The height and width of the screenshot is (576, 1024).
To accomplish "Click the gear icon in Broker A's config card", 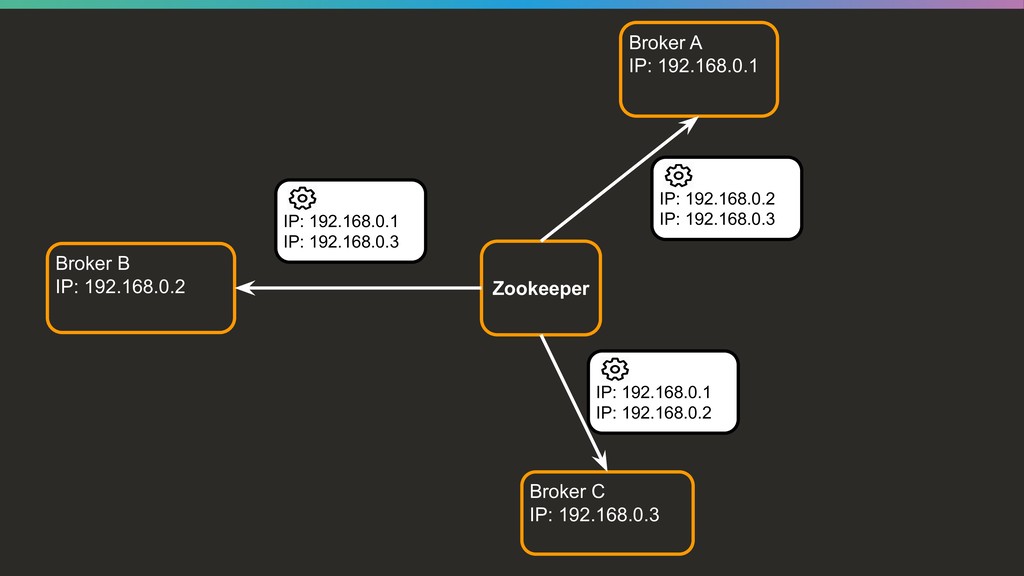I will [679, 175].
